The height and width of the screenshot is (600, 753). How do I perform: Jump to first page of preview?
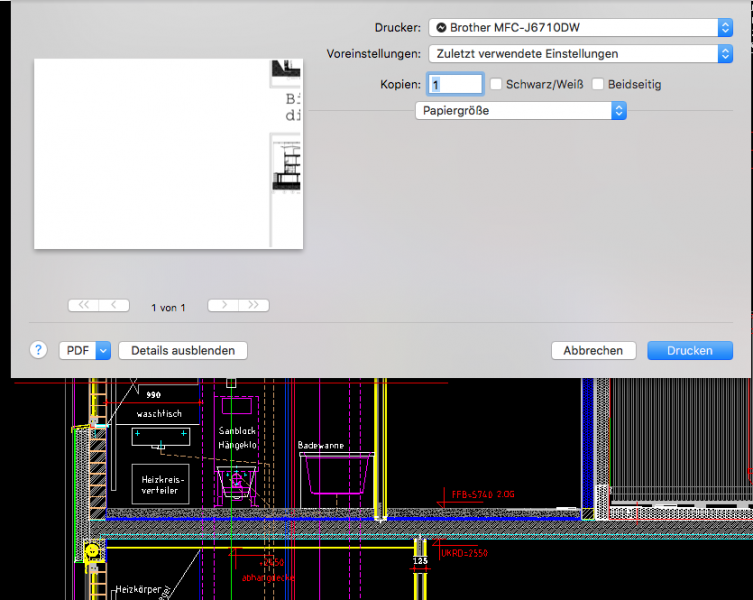(x=83, y=306)
